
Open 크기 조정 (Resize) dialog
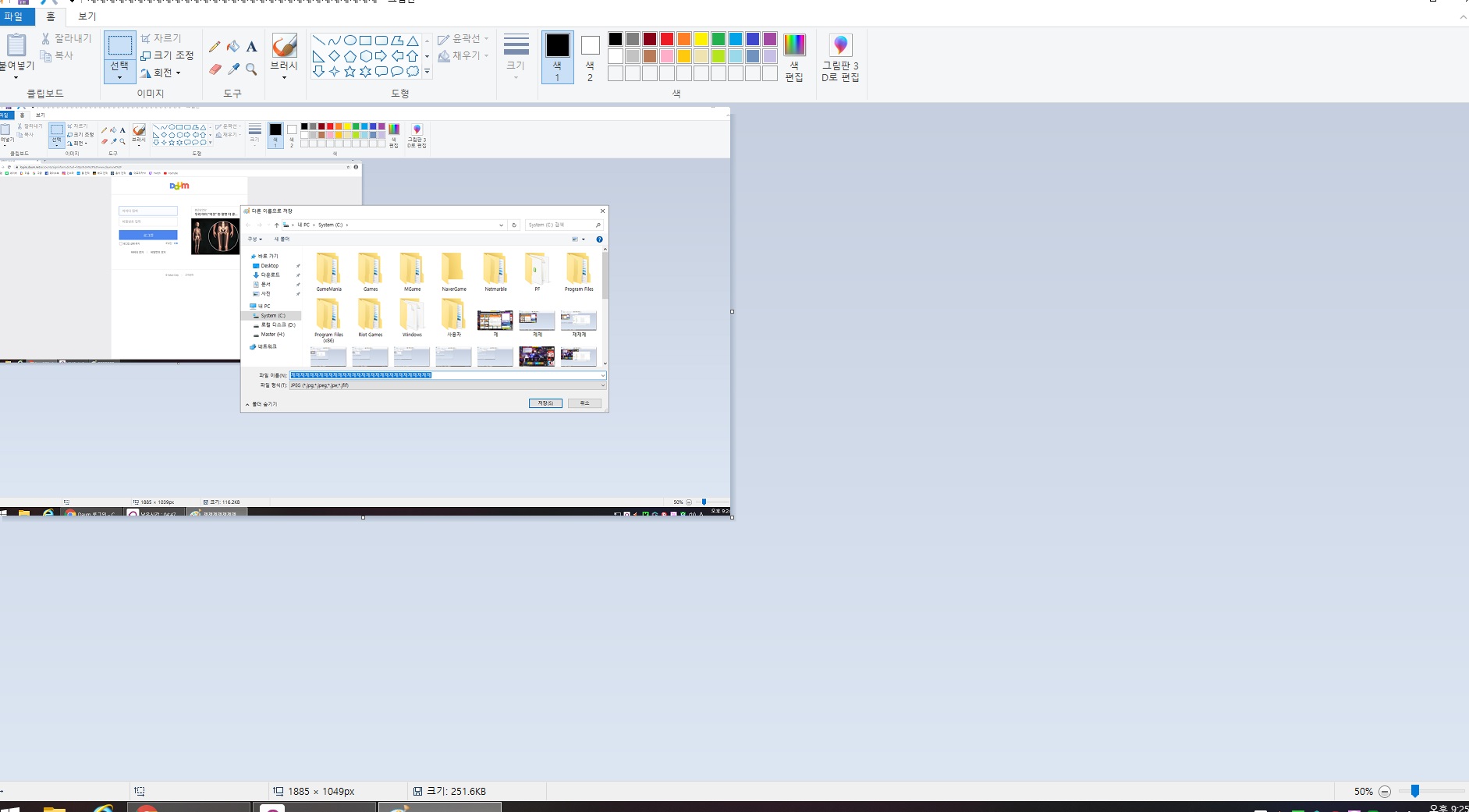tap(167, 55)
